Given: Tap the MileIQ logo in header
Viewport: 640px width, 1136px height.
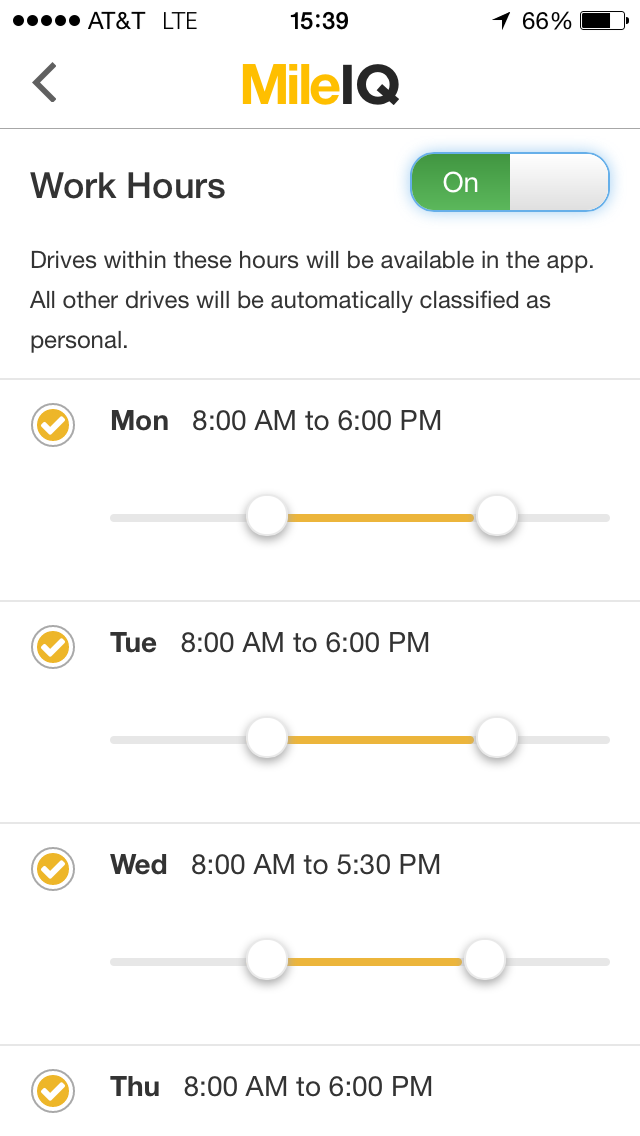Looking at the screenshot, I should (x=320, y=84).
